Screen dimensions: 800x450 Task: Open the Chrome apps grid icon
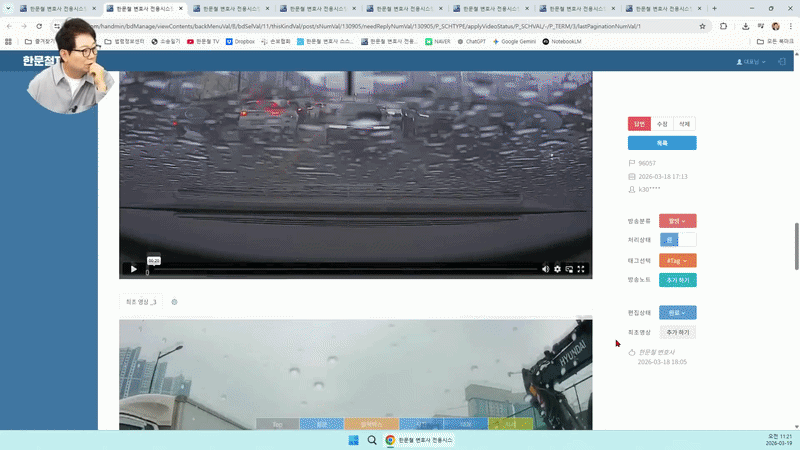point(8,41)
